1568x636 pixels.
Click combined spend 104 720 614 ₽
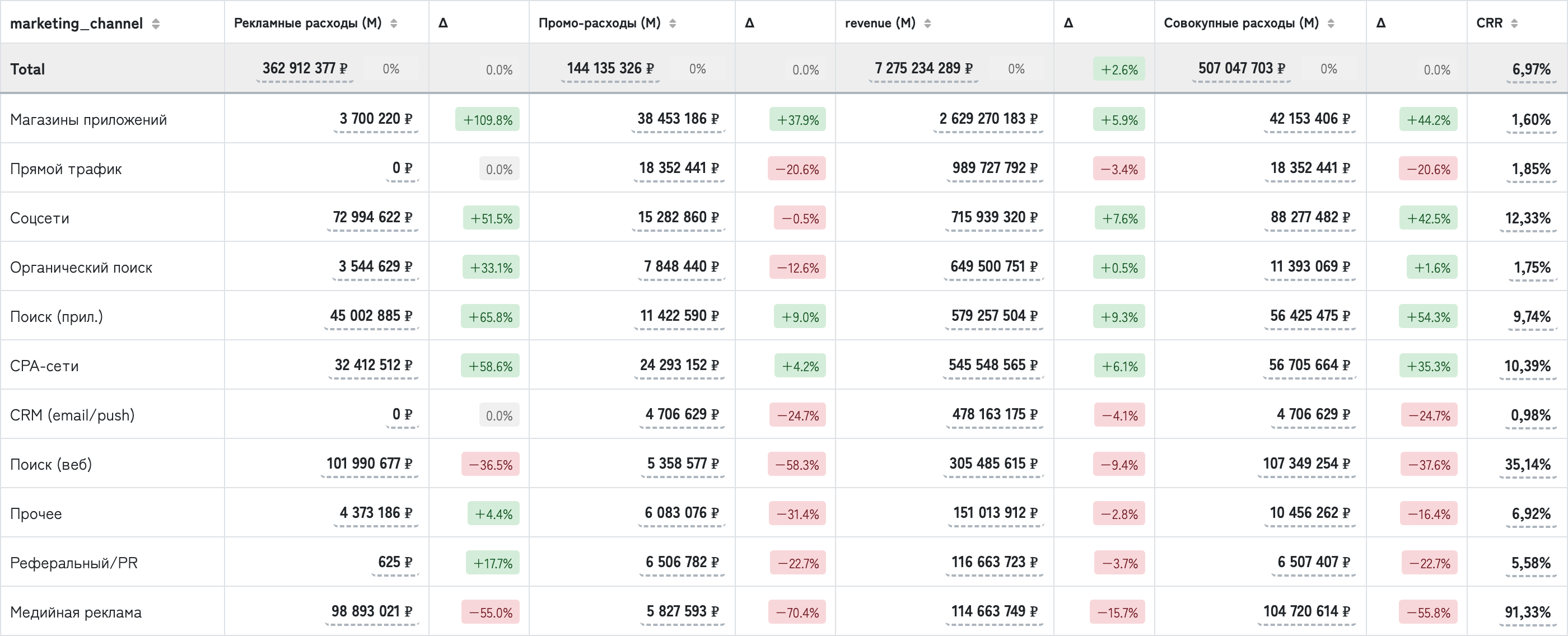[x=1307, y=612]
